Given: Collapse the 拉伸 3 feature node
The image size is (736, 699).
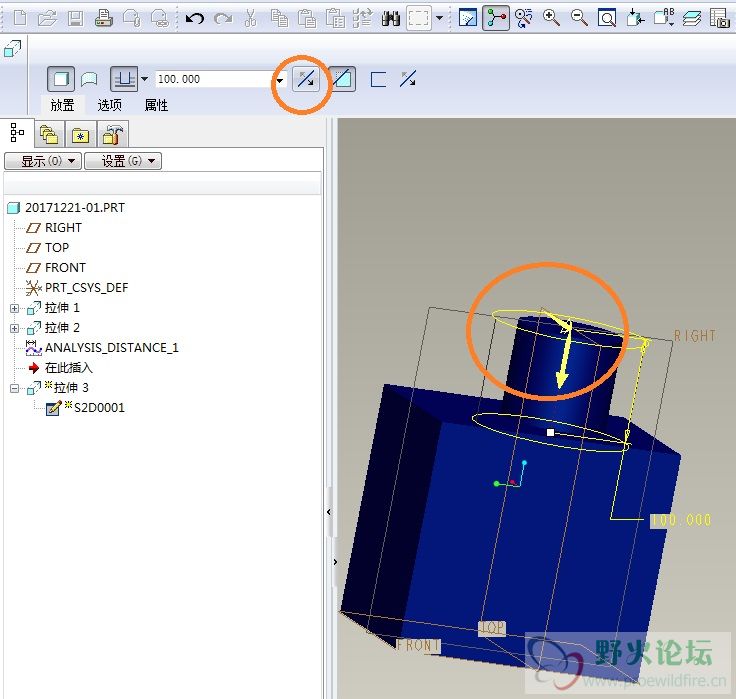Looking at the screenshot, I should click(15, 388).
